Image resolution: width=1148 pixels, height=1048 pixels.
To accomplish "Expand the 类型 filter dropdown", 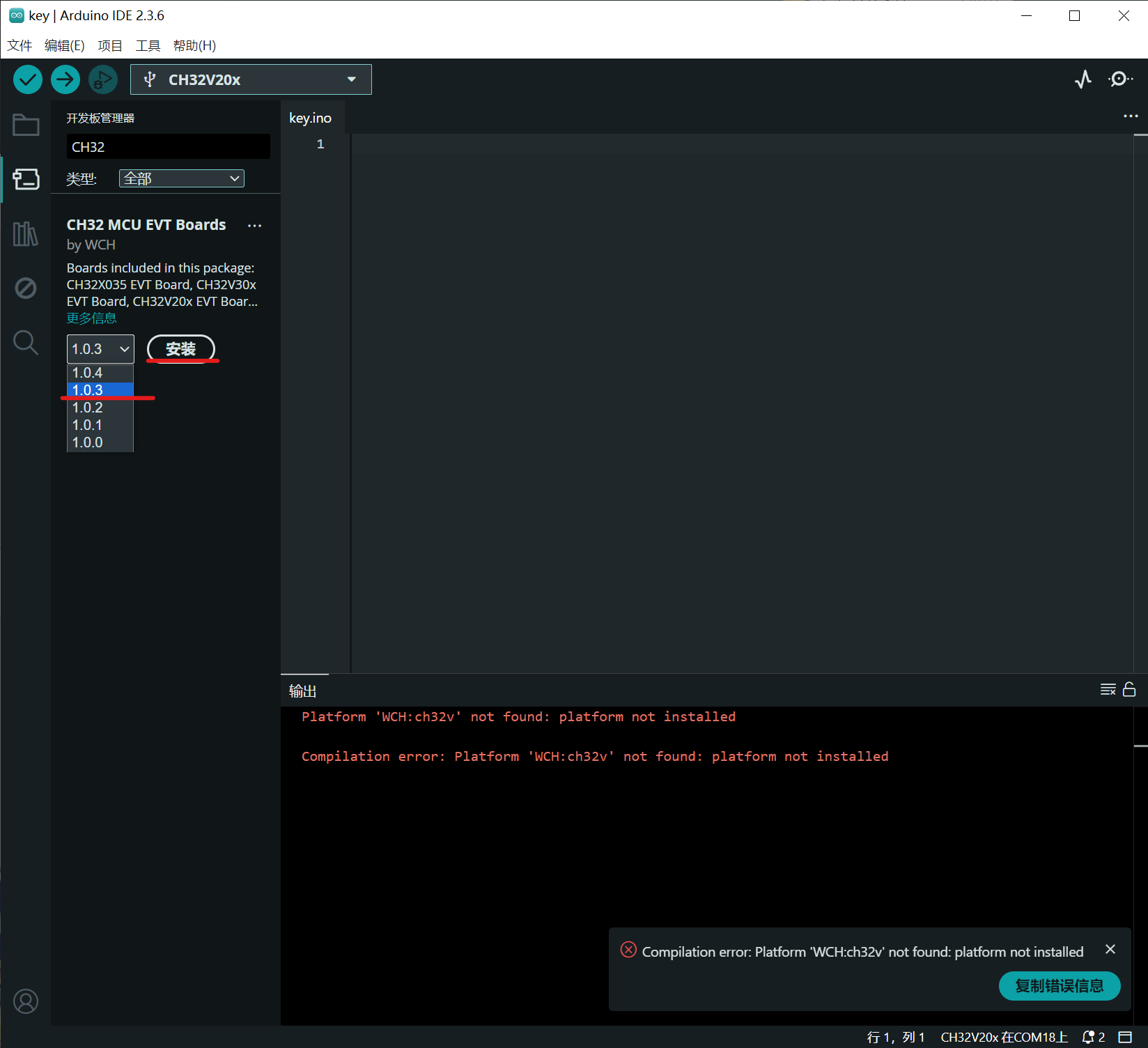I will 181,178.
